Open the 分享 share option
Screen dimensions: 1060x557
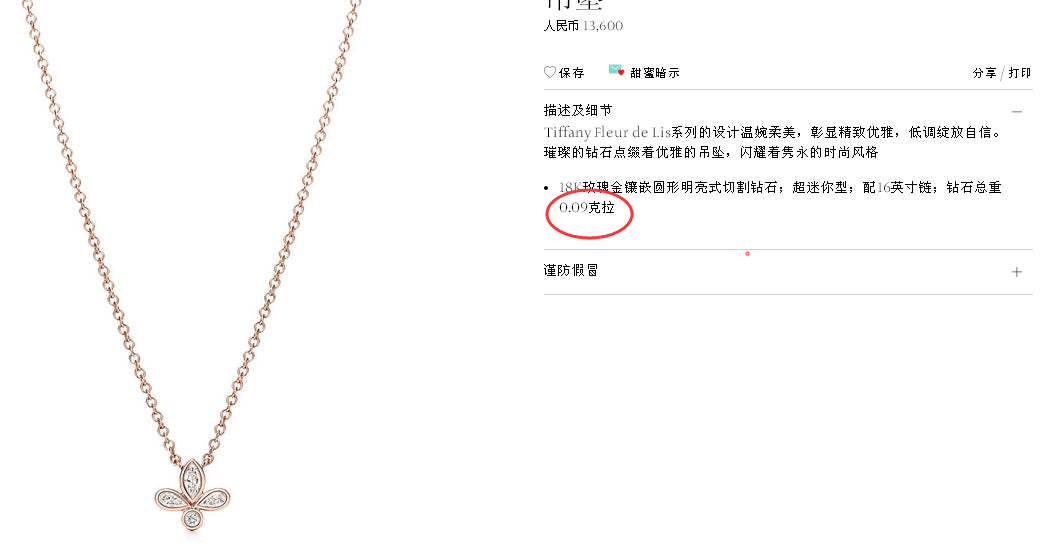click(984, 73)
